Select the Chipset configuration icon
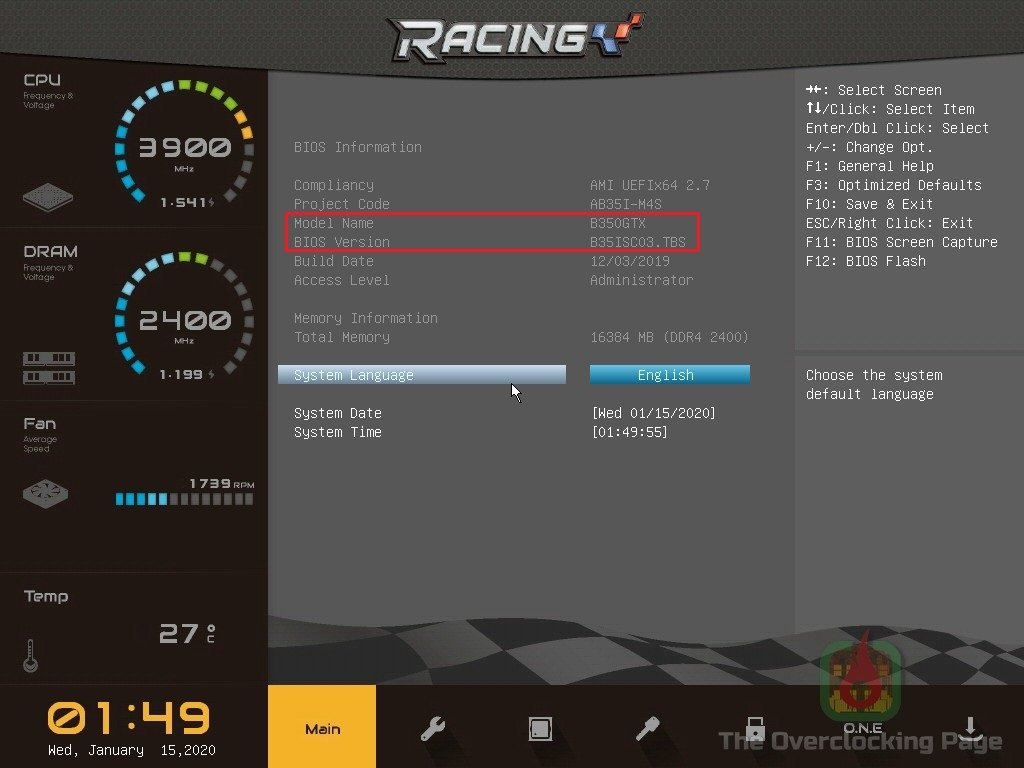Screen dimensions: 1024x768 click(x=540, y=729)
